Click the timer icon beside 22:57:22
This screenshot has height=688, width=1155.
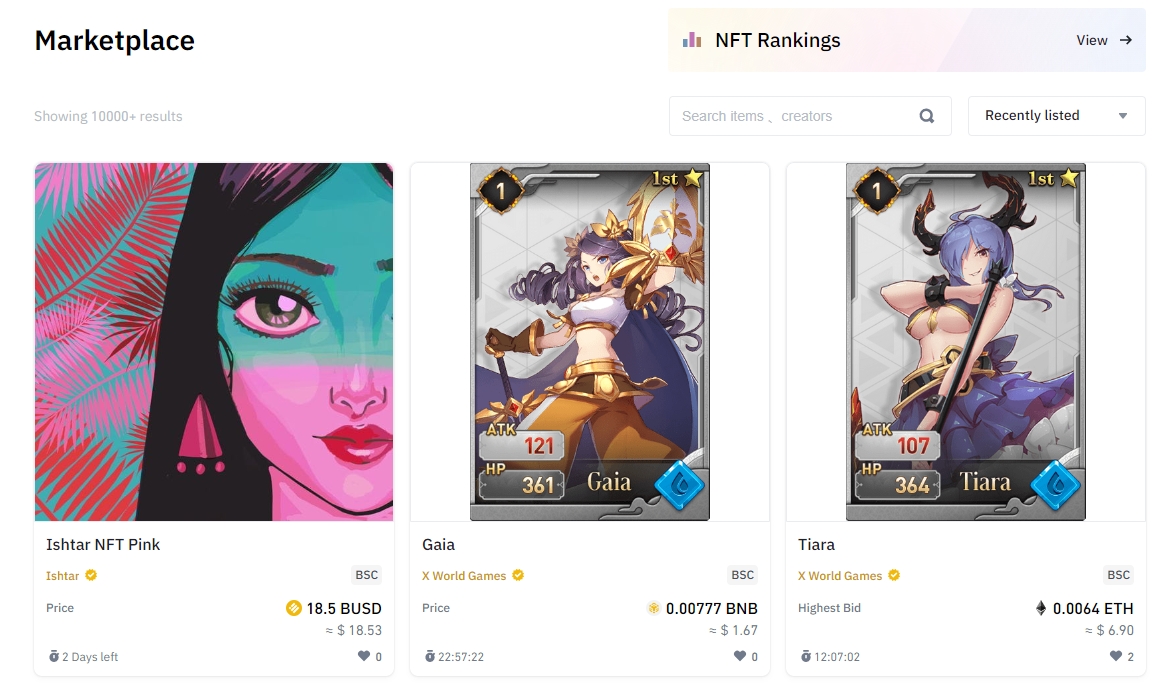click(429, 656)
